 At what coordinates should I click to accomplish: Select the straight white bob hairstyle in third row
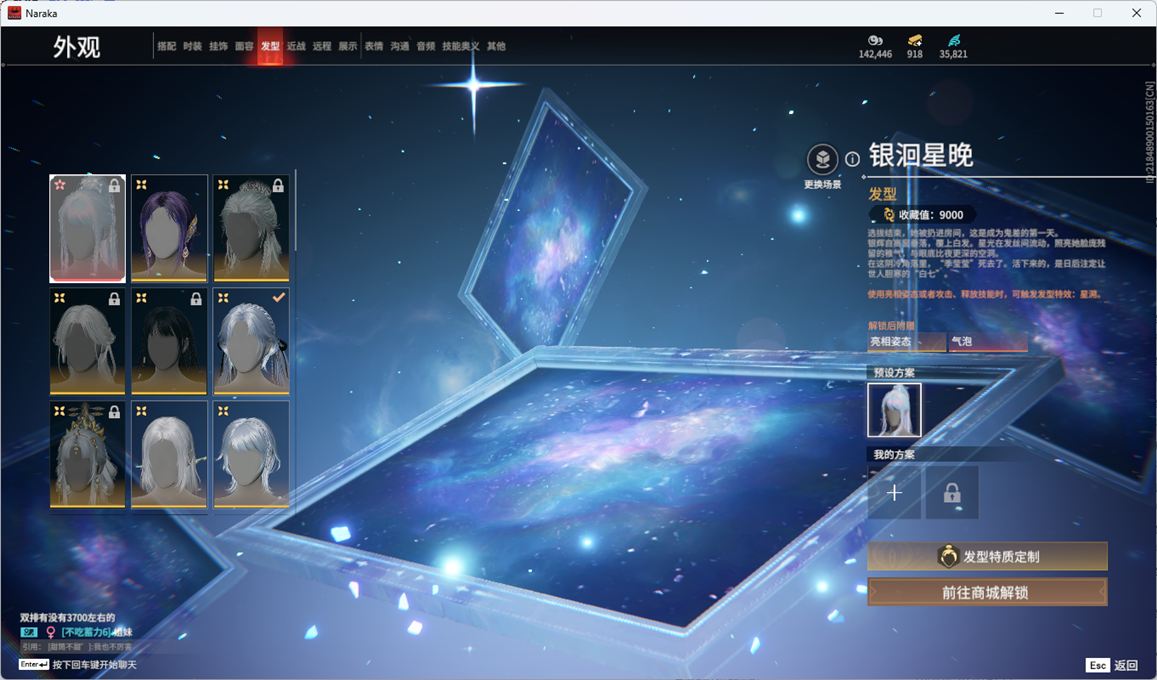[x=169, y=454]
